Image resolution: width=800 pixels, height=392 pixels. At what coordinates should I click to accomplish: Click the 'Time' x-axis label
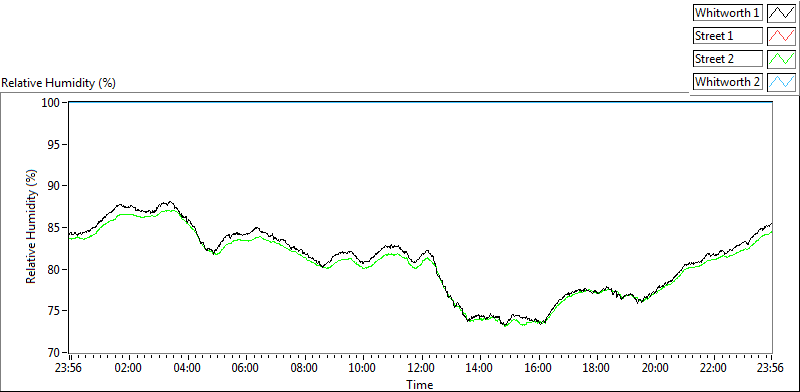(x=420, y=384)
